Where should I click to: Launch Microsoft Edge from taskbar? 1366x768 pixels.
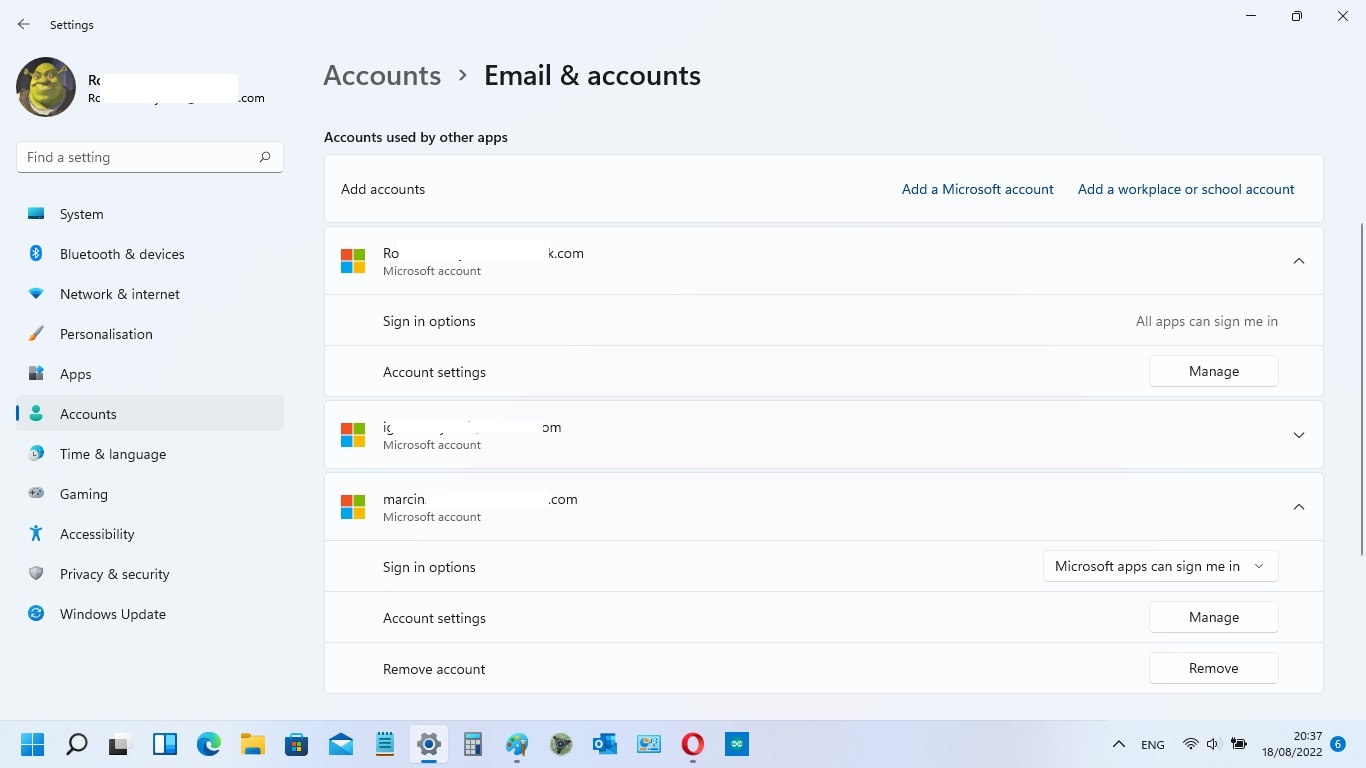209,744
